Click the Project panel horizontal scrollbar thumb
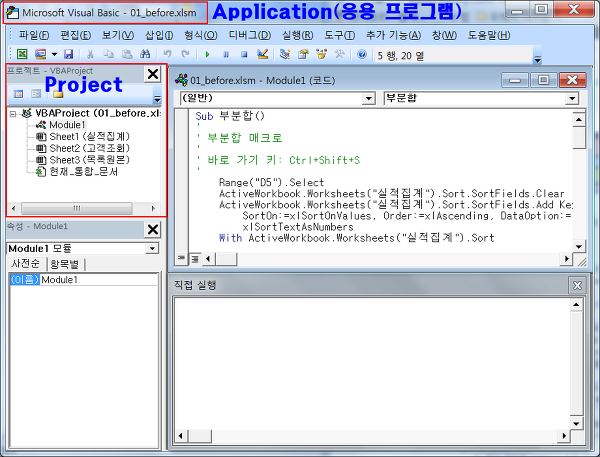This screenshot has height=457, width=600. coord(77,209)
